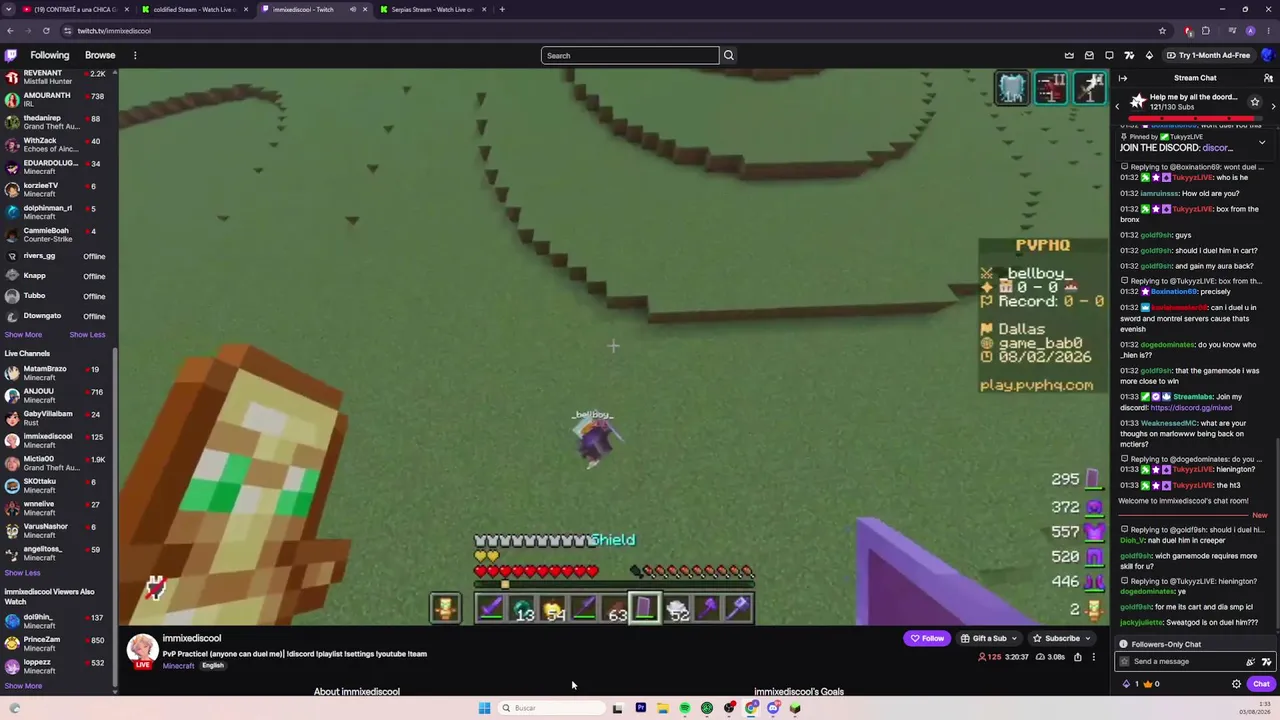Click the 7TV icon in the top bar
Viewport: 1280px width, 720px height.
tap(1129, 55)
